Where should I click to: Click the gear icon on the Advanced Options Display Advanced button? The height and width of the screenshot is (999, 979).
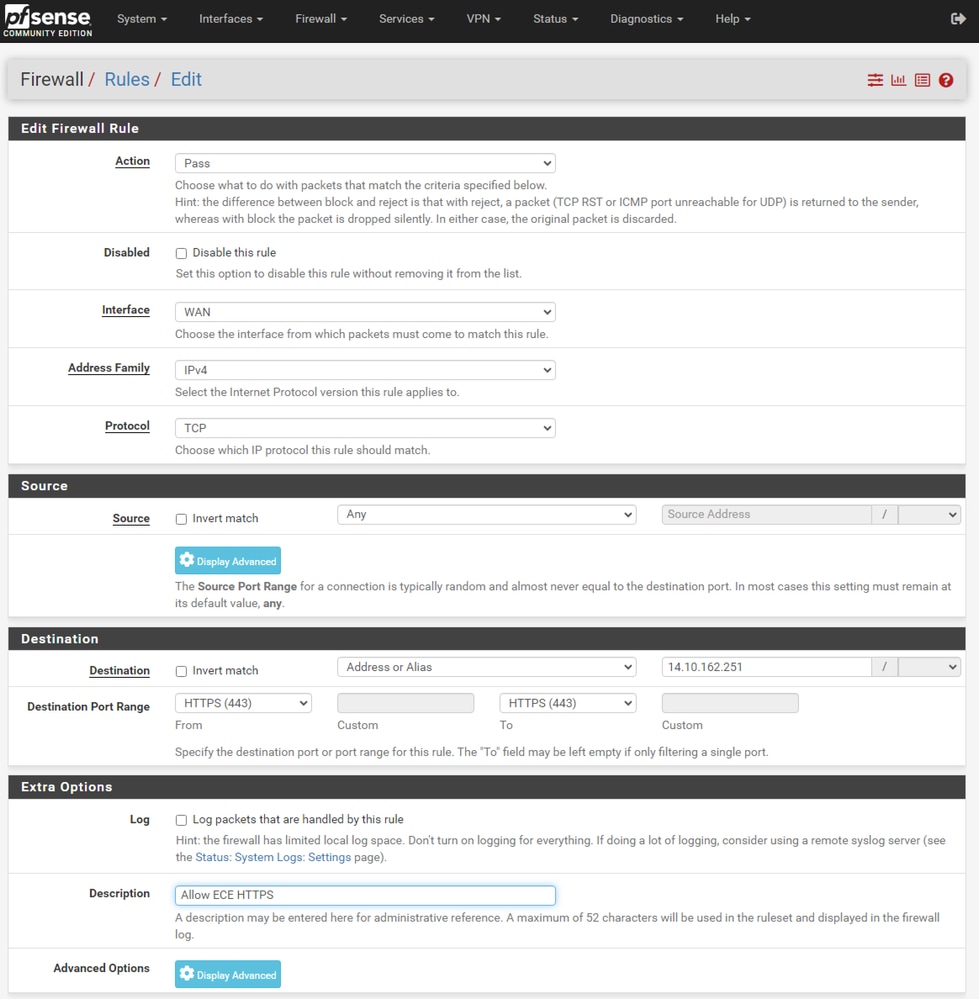point(187,974)
